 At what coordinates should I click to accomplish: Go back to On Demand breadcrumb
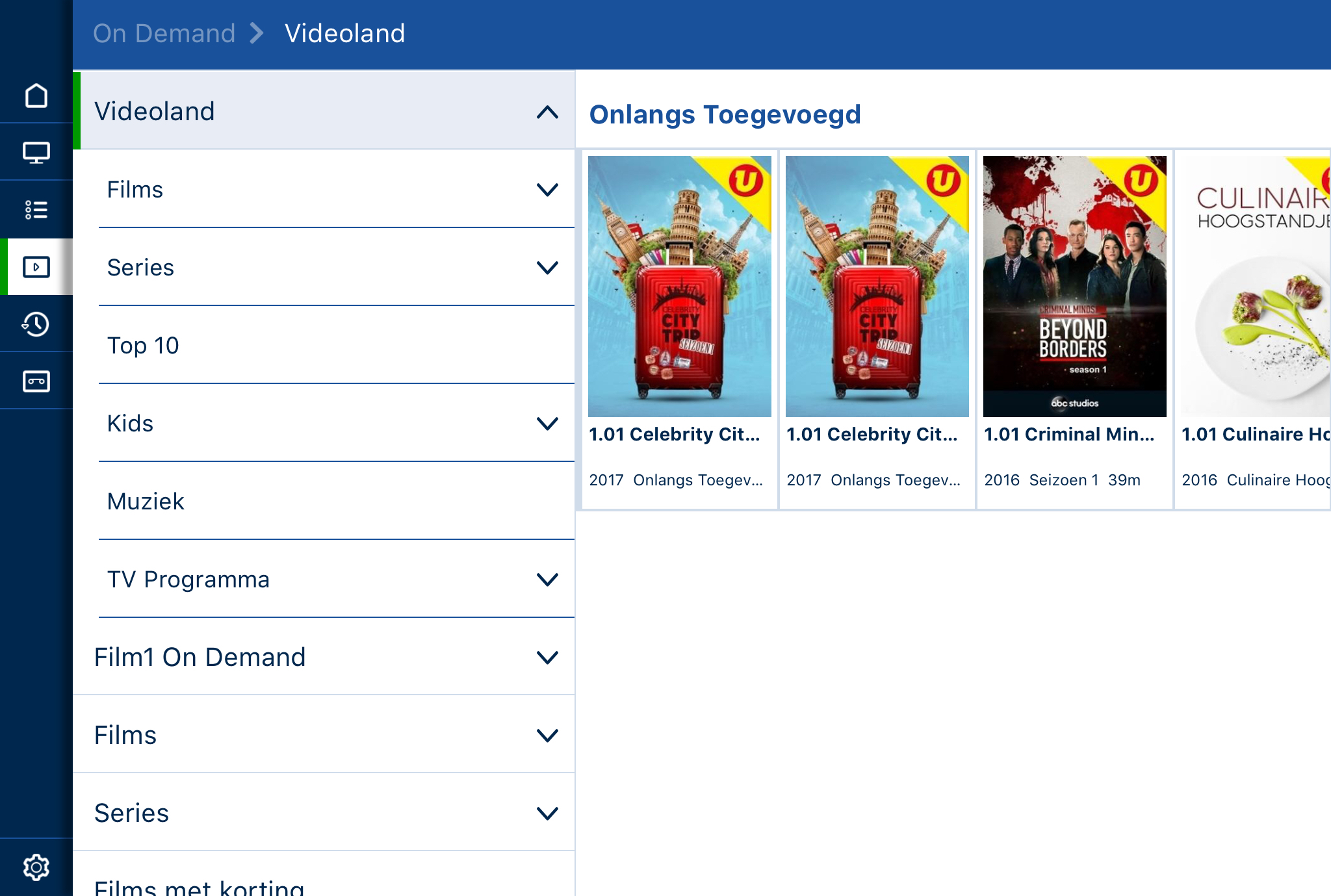tap(164, 33)
